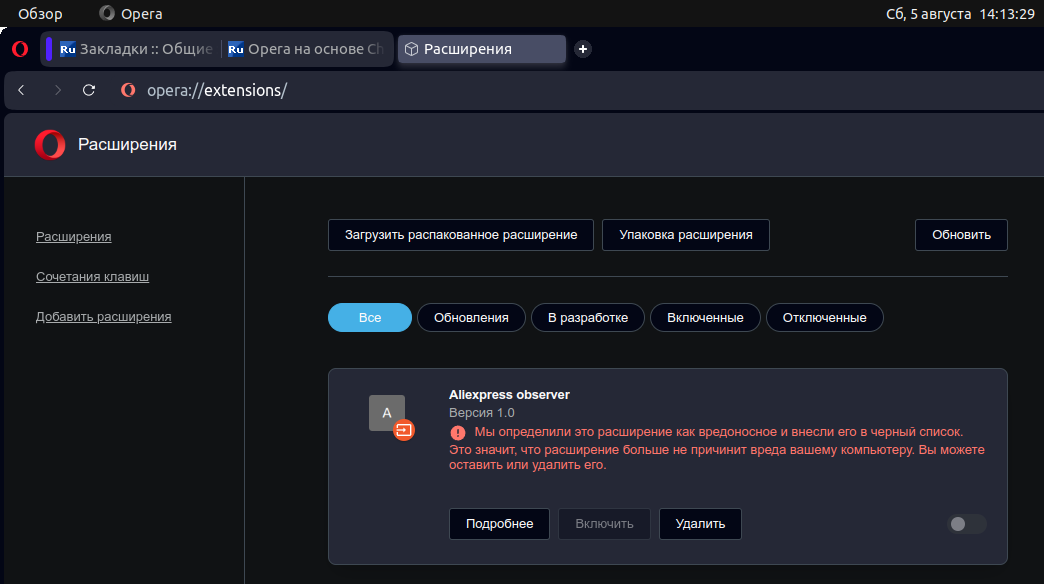
Task: Enable the Aliexpress observer toggle switch
Action: coord(966,524)
